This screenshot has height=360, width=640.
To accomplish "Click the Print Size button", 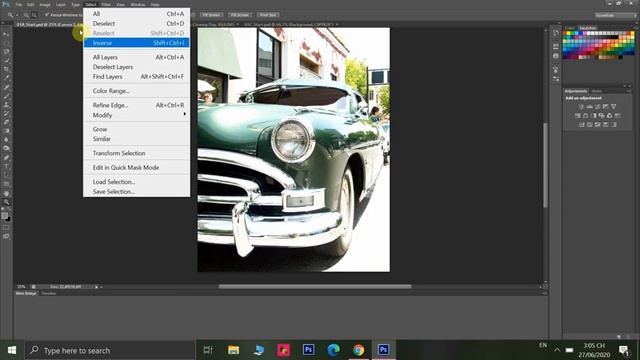I will (x=268, y=15).
